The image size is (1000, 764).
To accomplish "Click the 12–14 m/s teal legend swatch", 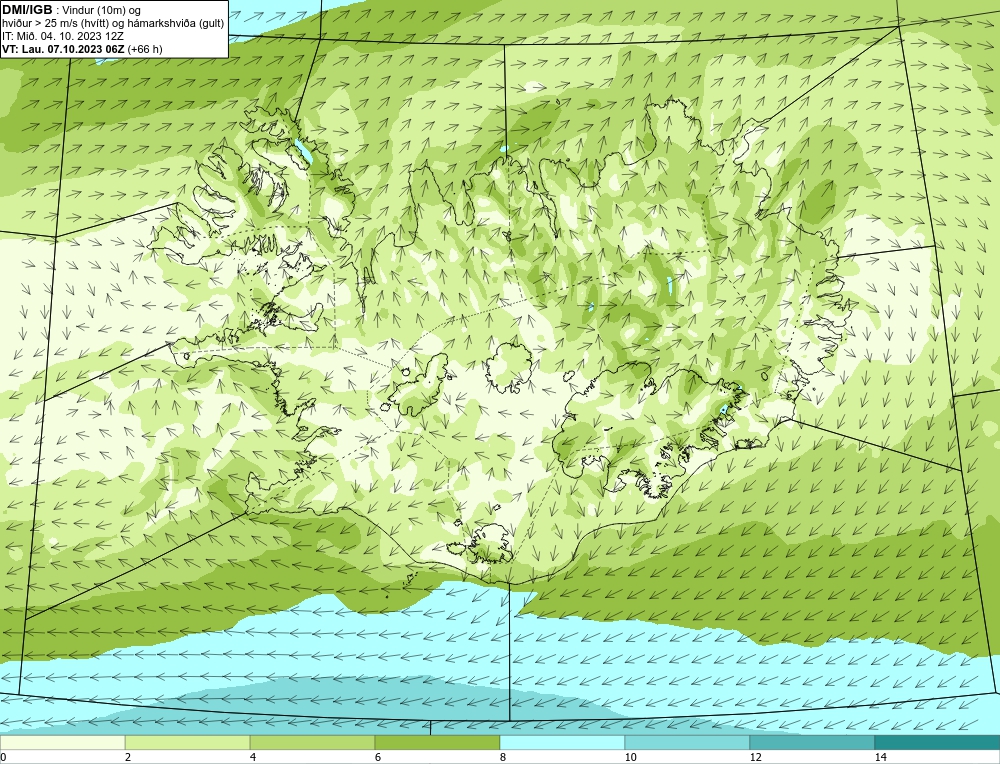I will (812, 742).
